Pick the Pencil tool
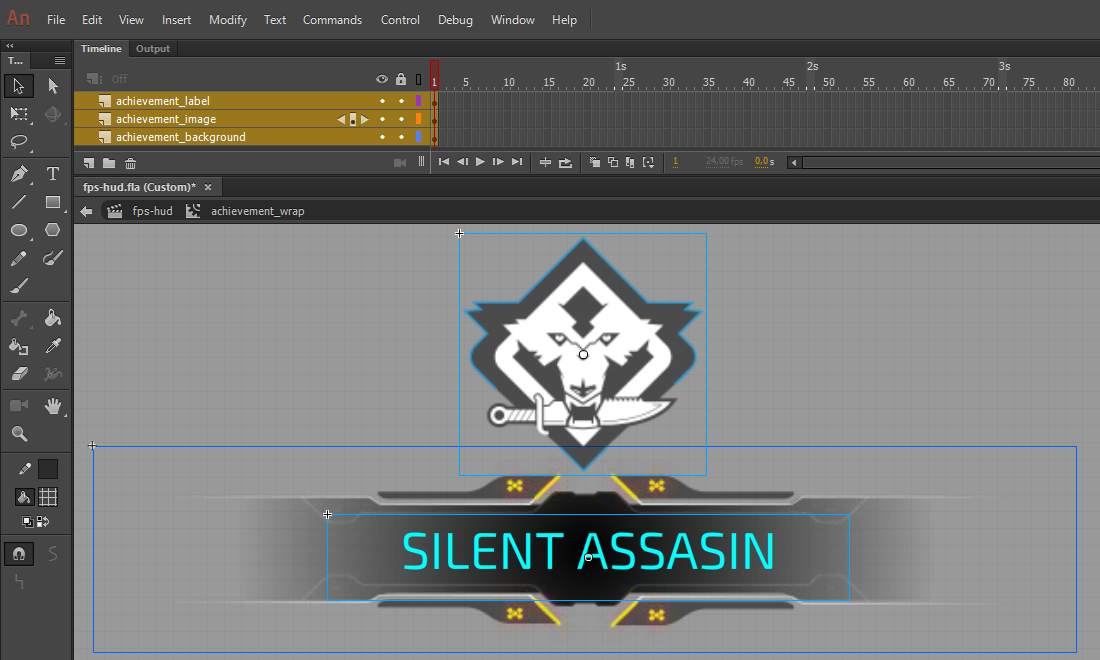 [x=18, y=258]
